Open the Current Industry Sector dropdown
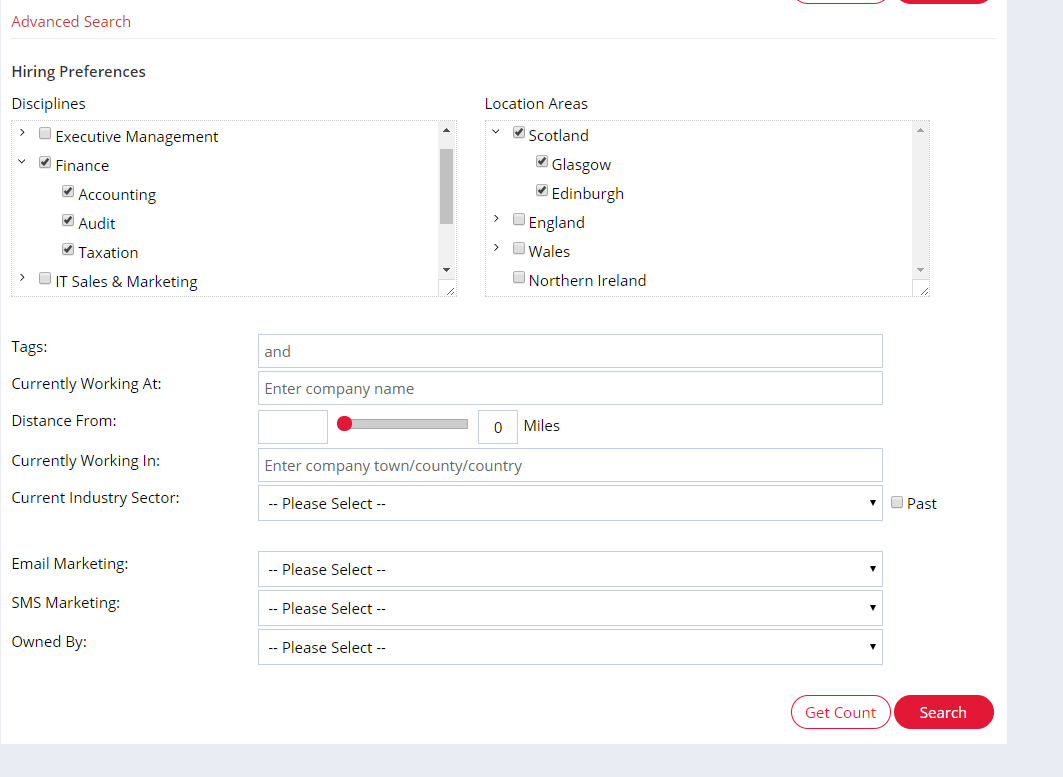 click(570, 504)
